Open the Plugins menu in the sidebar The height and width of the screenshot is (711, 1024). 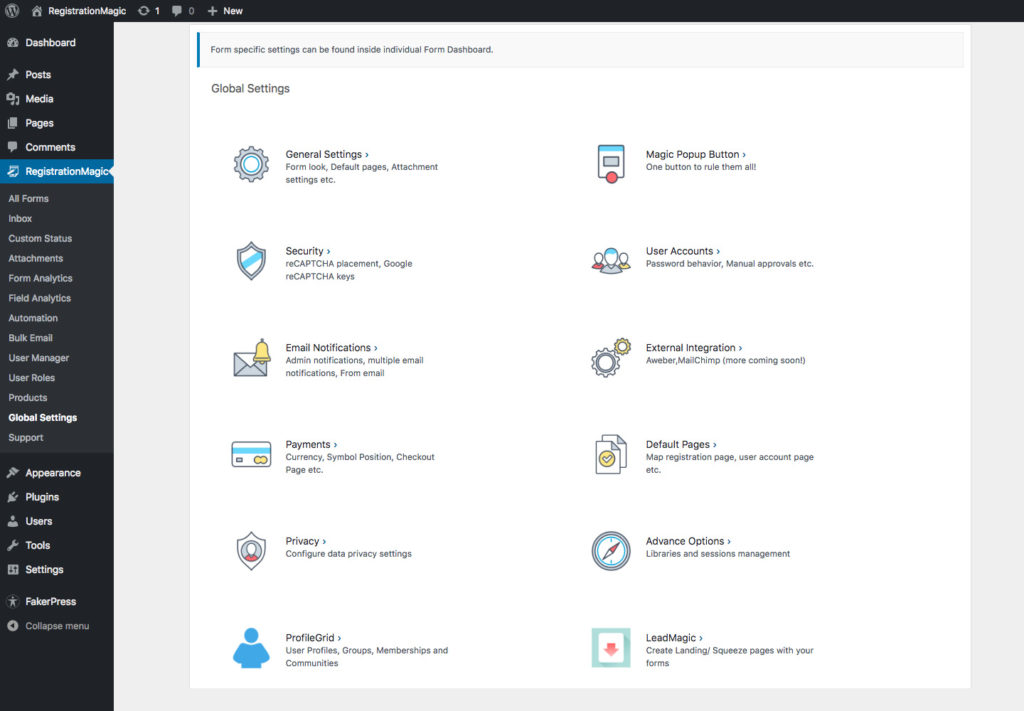42,497
